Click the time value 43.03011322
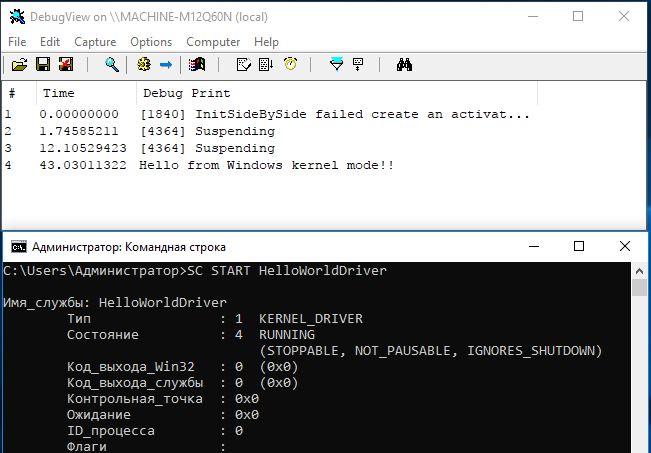651x453 pixels. click(83, 165)
